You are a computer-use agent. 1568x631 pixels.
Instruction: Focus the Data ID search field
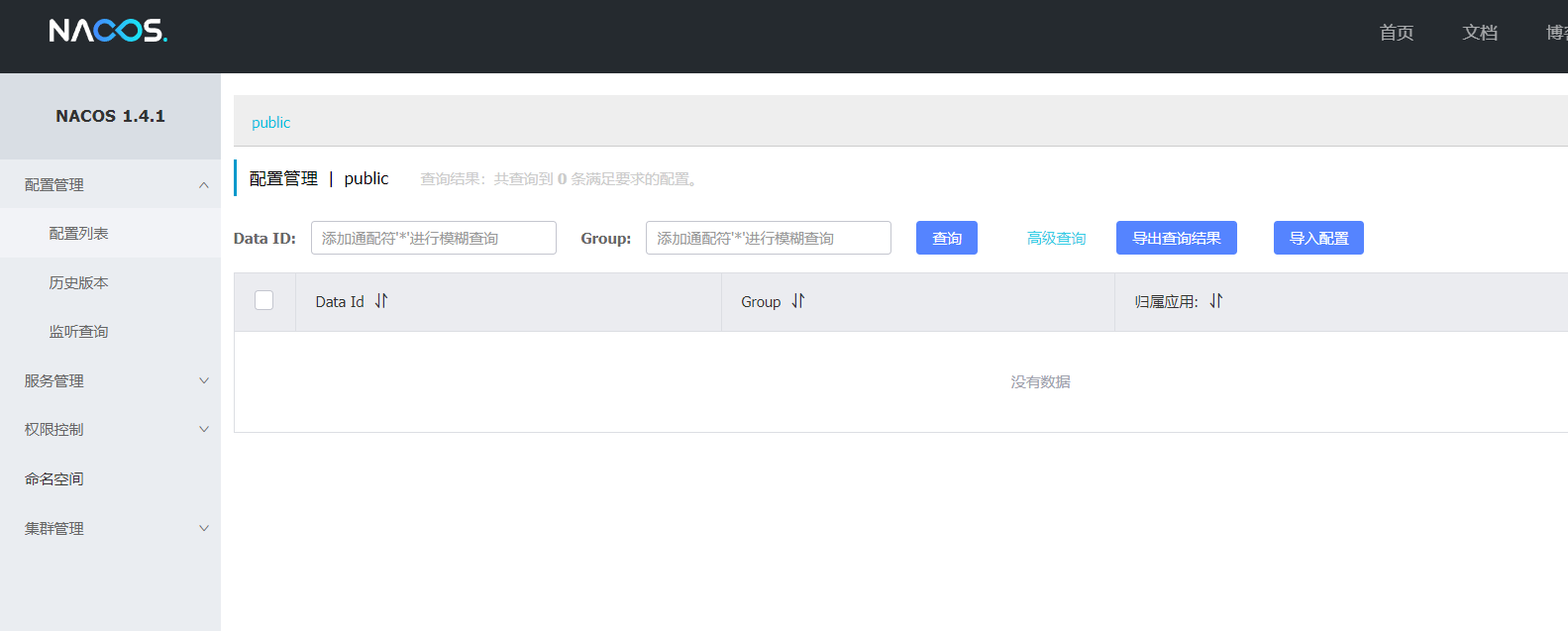(x=434, y=238)
